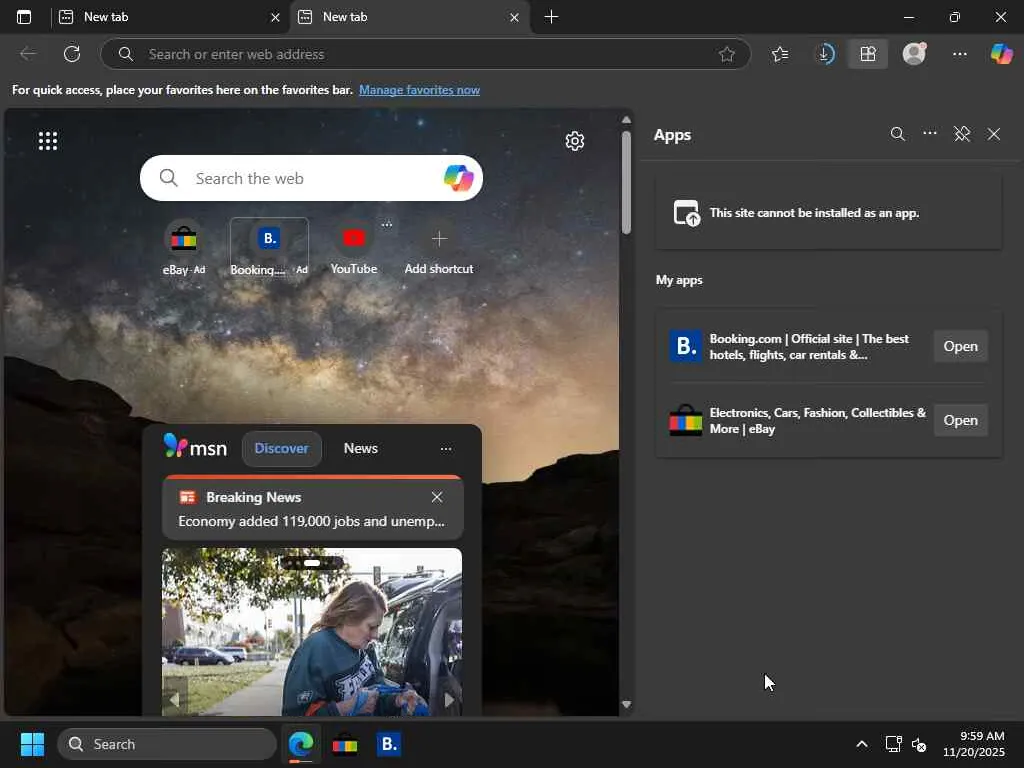Viewport: 1024px width, 768px height.
Task: Open more options in Apps panel
Action: click(x=930, y=134)
